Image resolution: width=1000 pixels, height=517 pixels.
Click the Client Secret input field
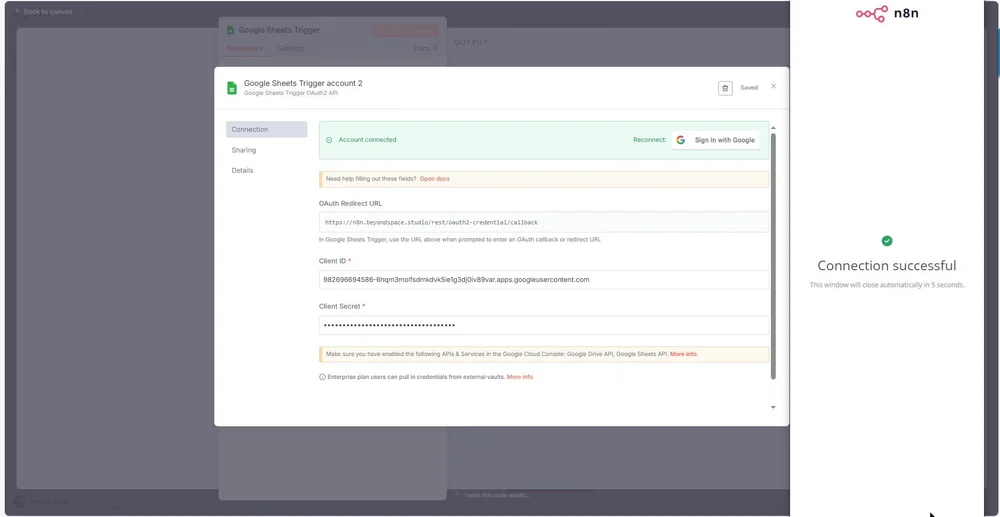tap(544, 325)
